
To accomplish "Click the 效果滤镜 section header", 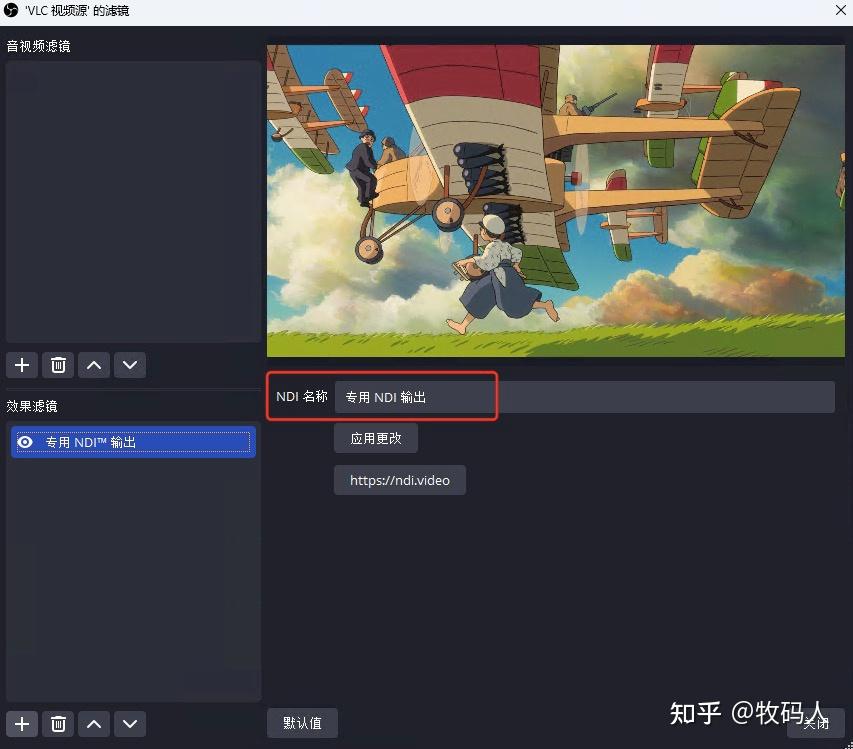I will [34, 406].
